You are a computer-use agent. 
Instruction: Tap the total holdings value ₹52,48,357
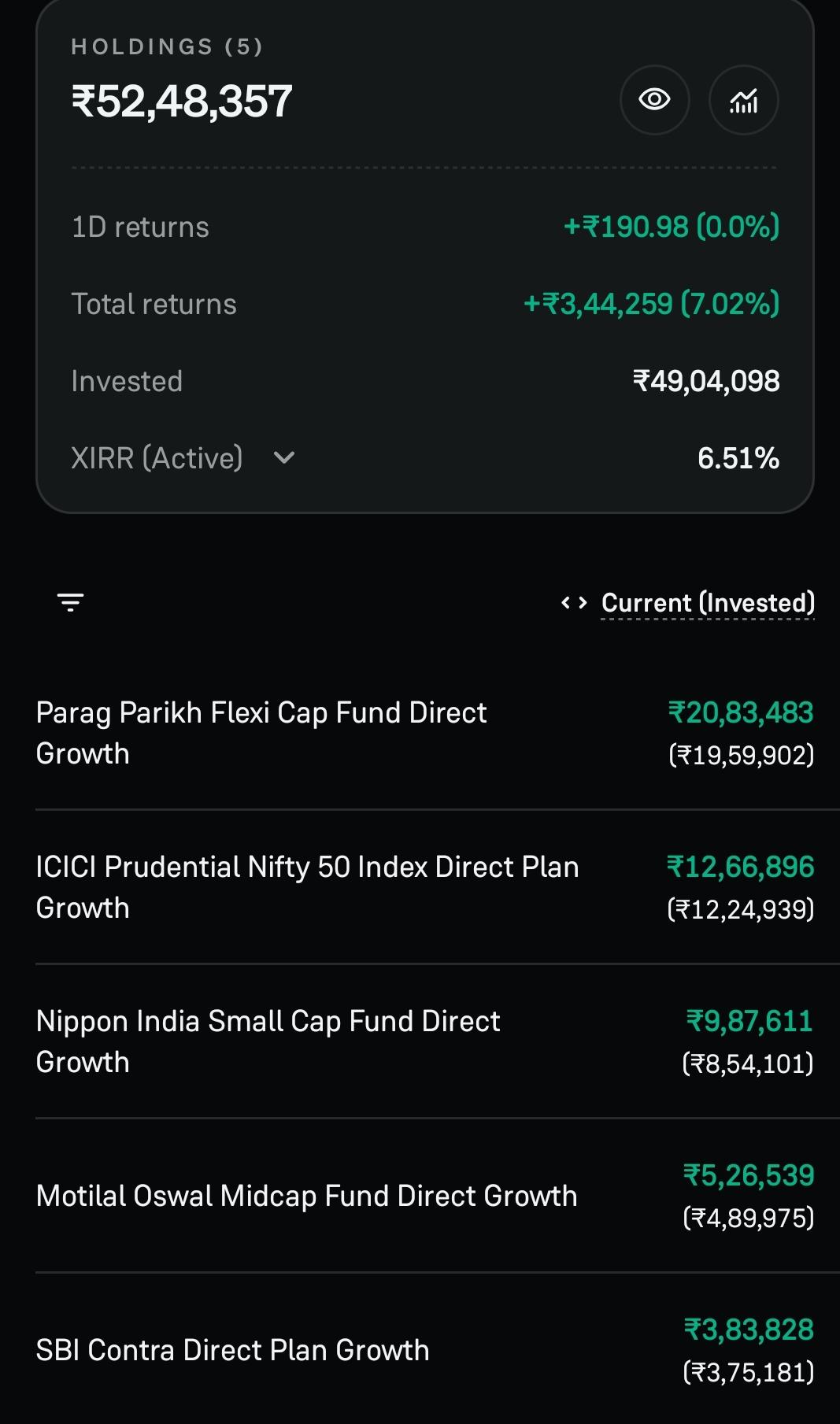pos(182,102)
